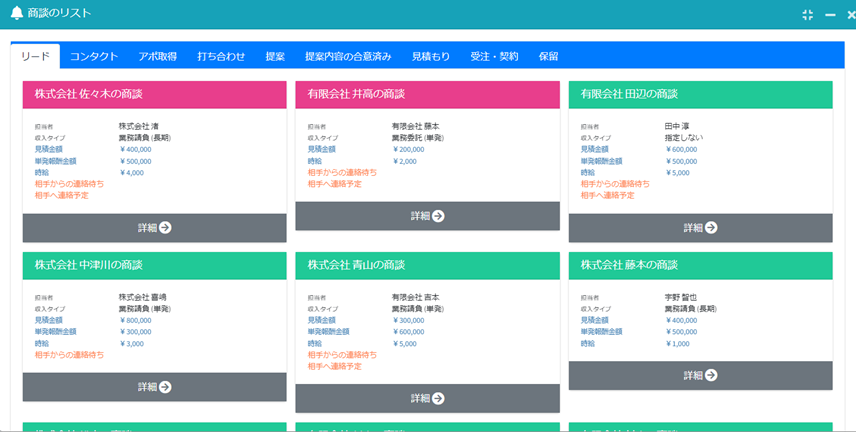
Task: Click 相手からの連絡待ち in 中津川 card
Action: [69, 354]
